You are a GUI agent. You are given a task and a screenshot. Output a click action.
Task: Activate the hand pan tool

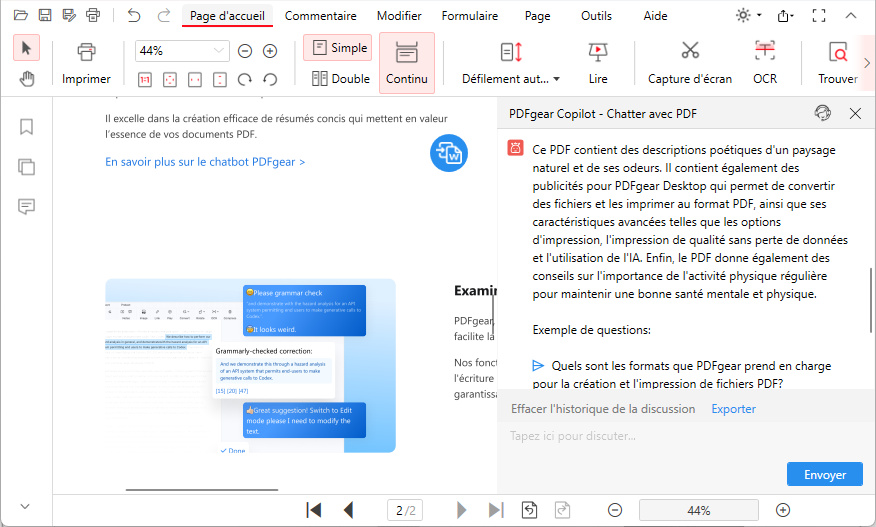coord(26,79)
